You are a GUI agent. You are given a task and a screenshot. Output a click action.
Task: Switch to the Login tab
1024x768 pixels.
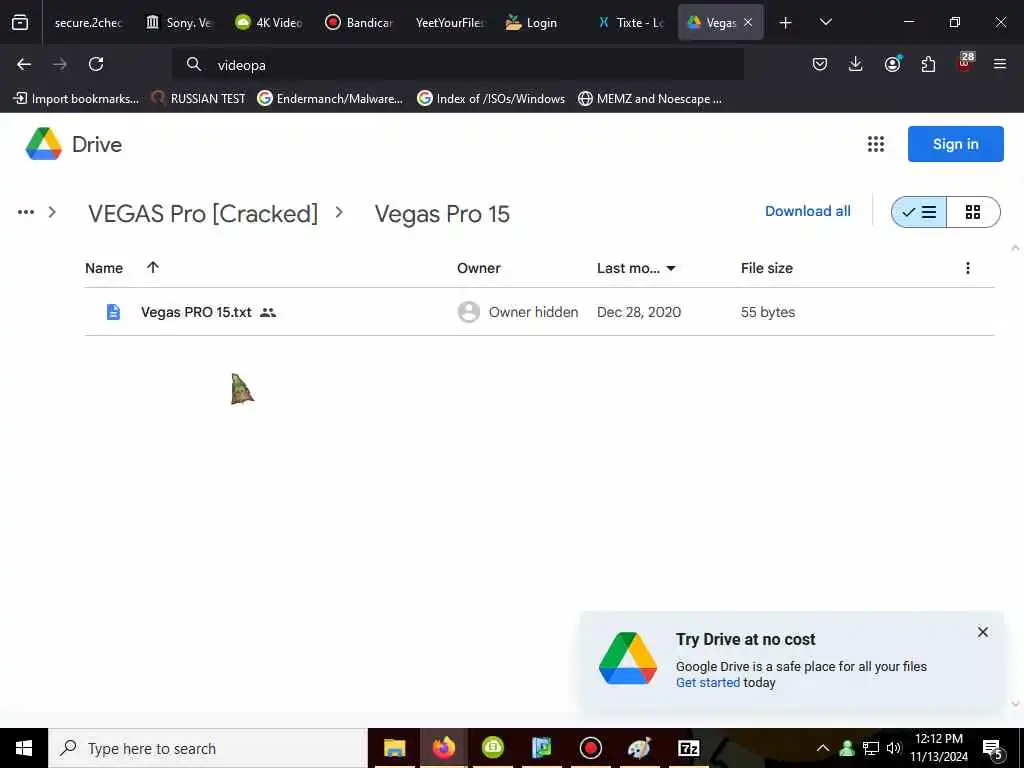540,23
